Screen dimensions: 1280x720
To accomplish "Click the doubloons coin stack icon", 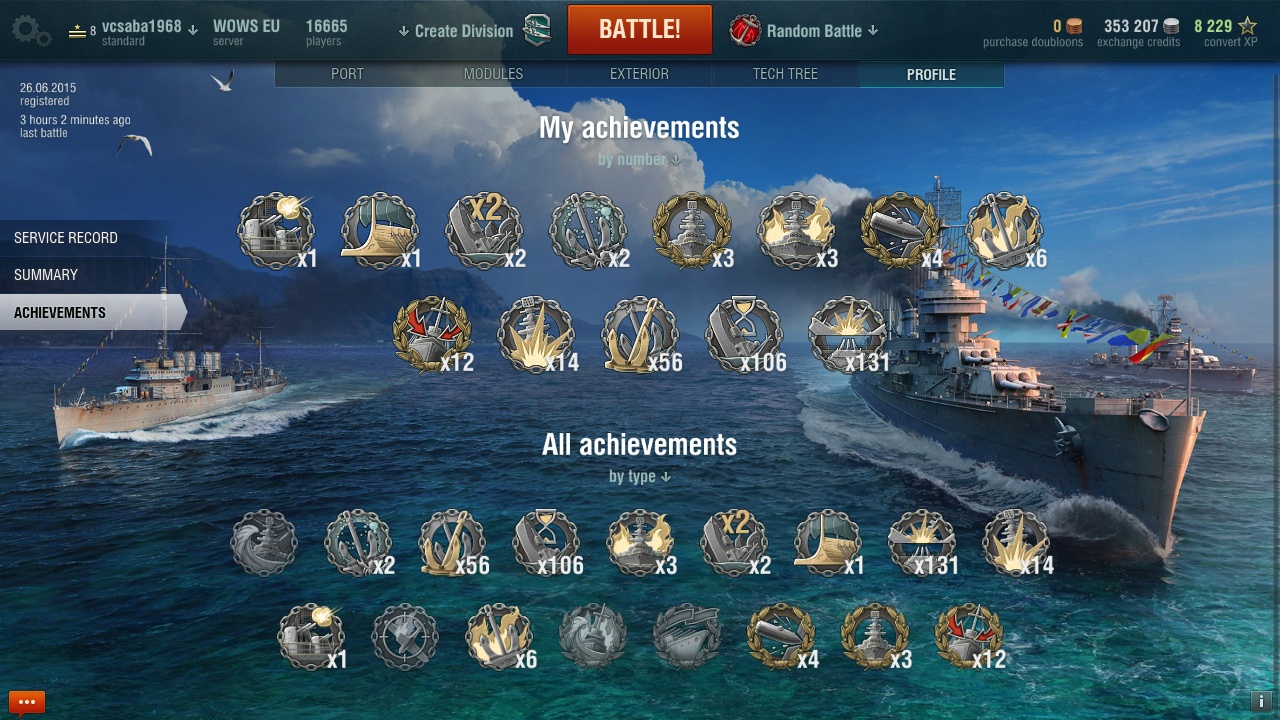I will (1074, 27).
